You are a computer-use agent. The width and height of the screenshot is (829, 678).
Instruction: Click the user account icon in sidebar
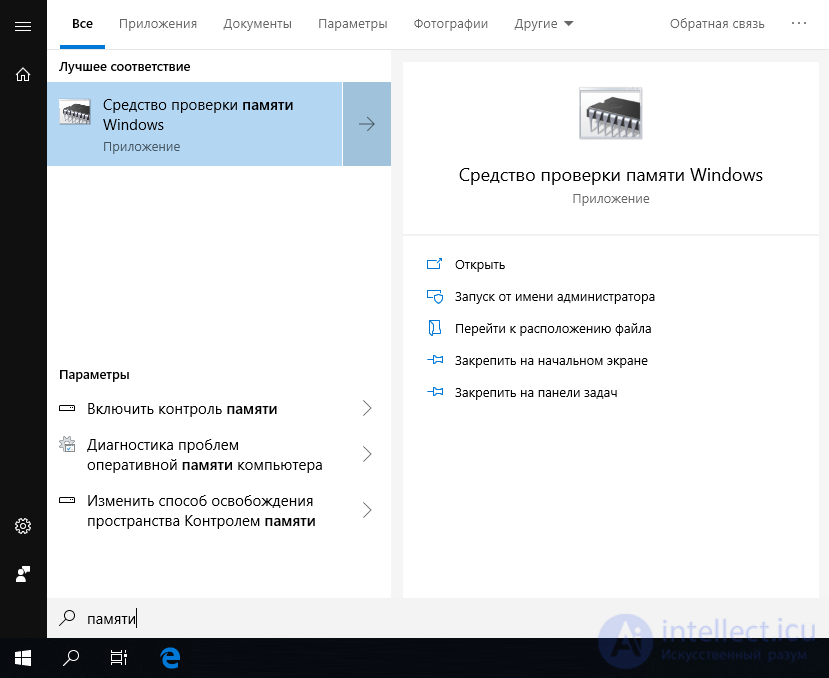coord(23,574)
